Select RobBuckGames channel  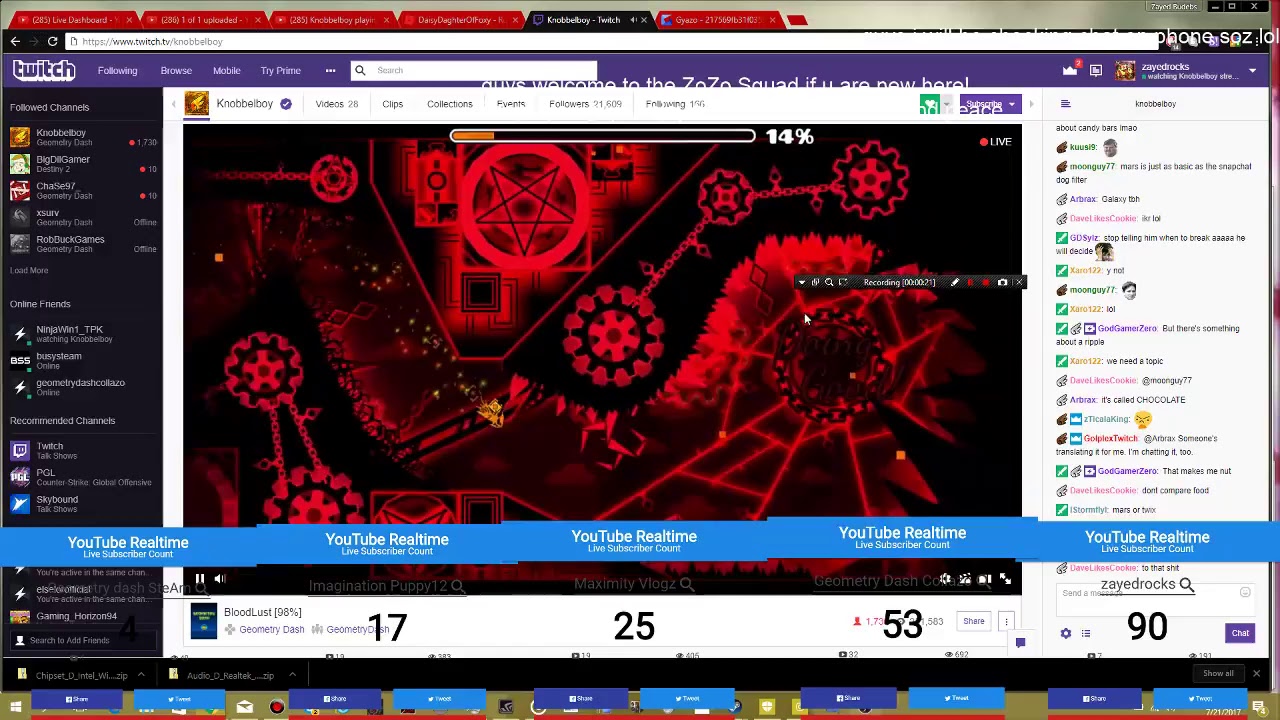(82, 244)
